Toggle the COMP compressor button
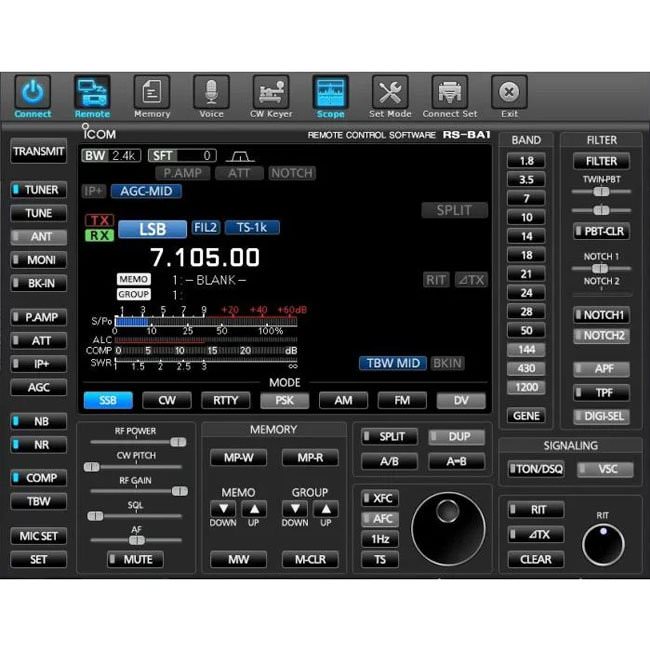The width and height of the screenshot is (650, 650). point(39,477)
